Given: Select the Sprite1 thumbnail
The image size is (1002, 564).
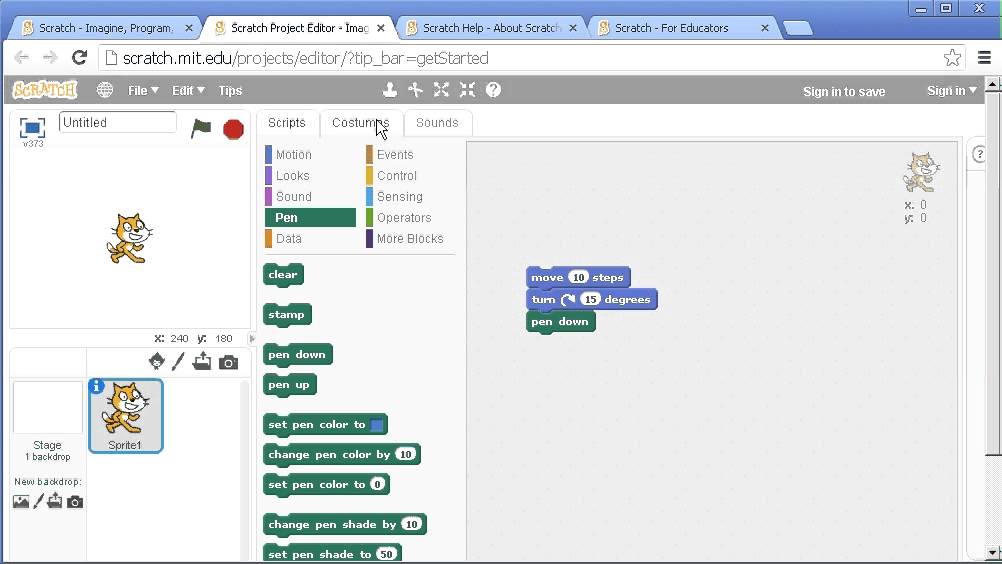Looking at the screenshot, I should tap(126, 416).
